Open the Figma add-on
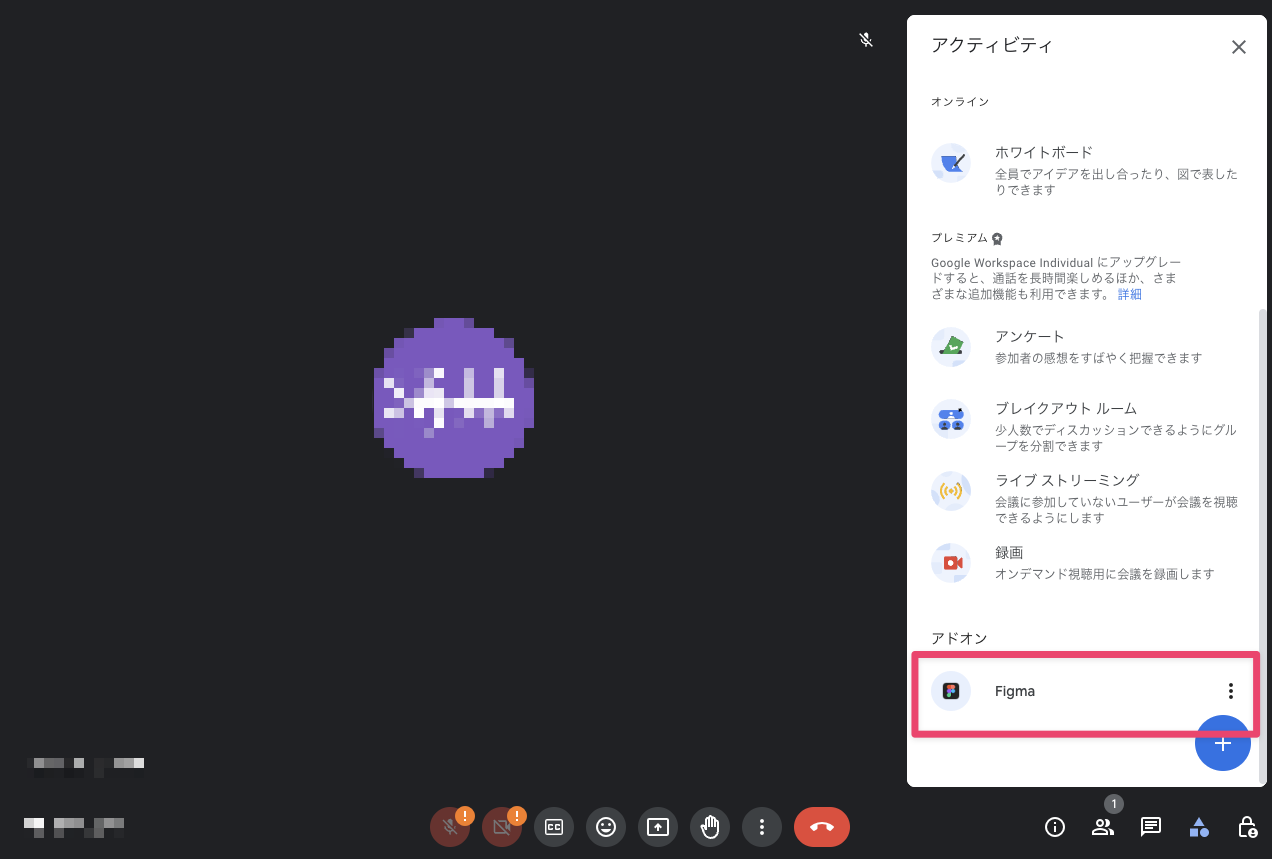 click(1015, 691)
